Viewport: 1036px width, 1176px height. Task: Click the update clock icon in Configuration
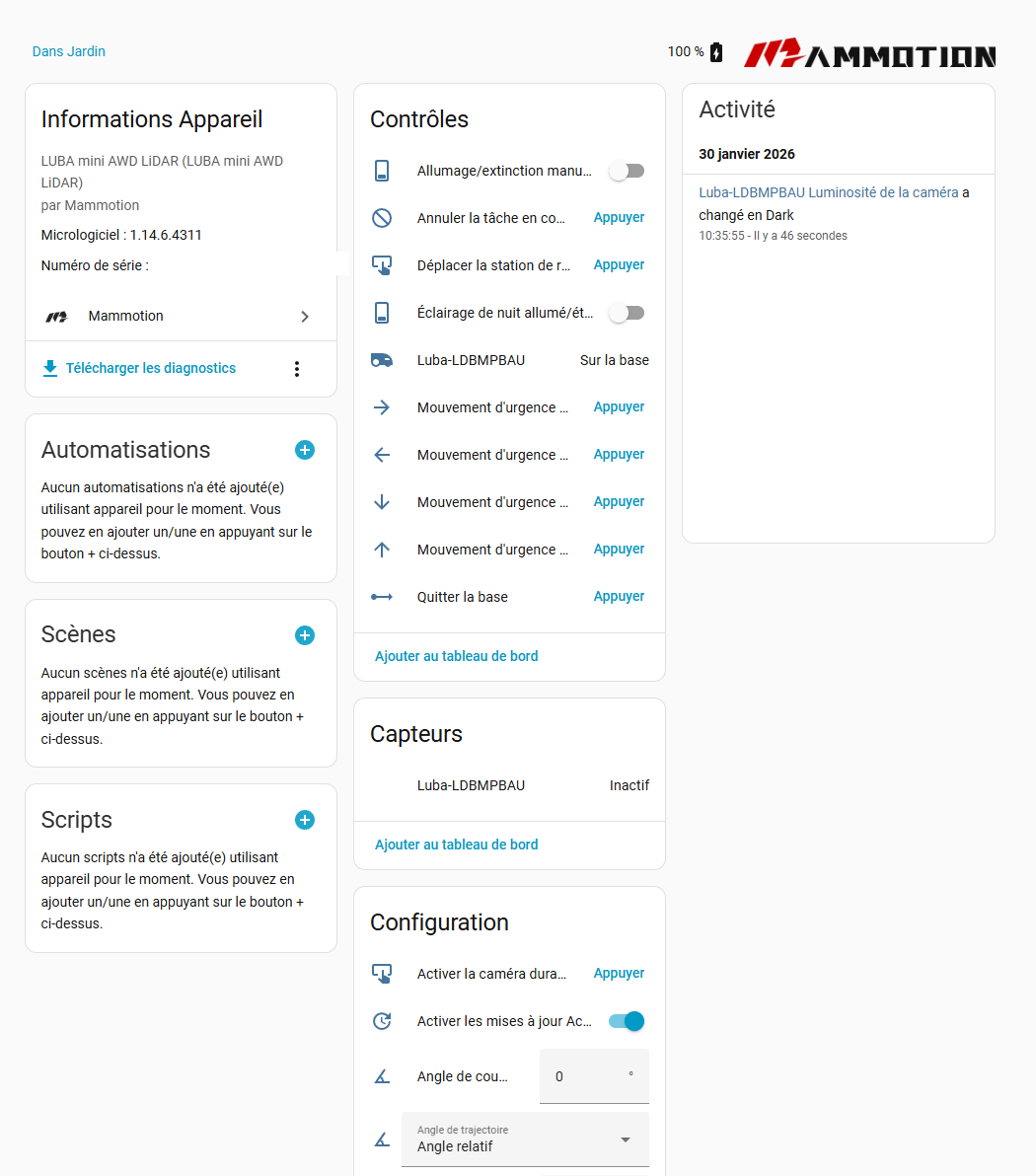pos(382,1021)
